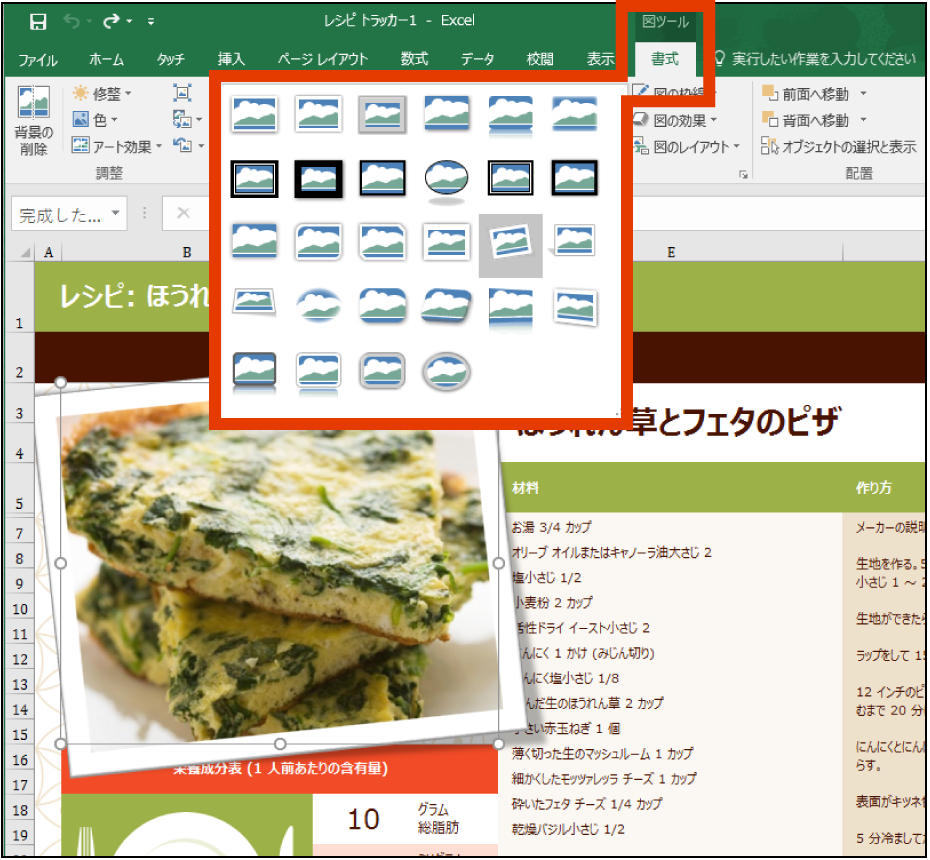This screenshot has height=860, width=930.
Task: Click the 作り方 column heading
Action: pyautogui.click(x=874, y=488)
